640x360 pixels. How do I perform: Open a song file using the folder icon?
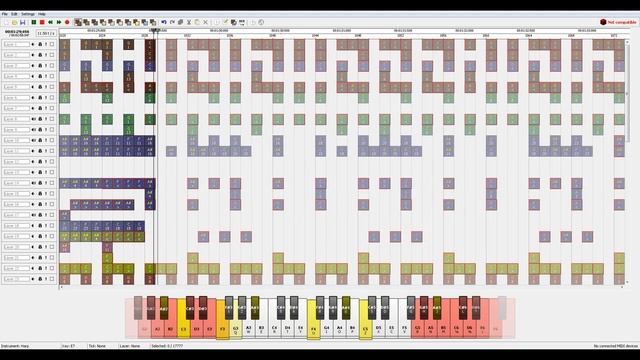click(15, 22)
